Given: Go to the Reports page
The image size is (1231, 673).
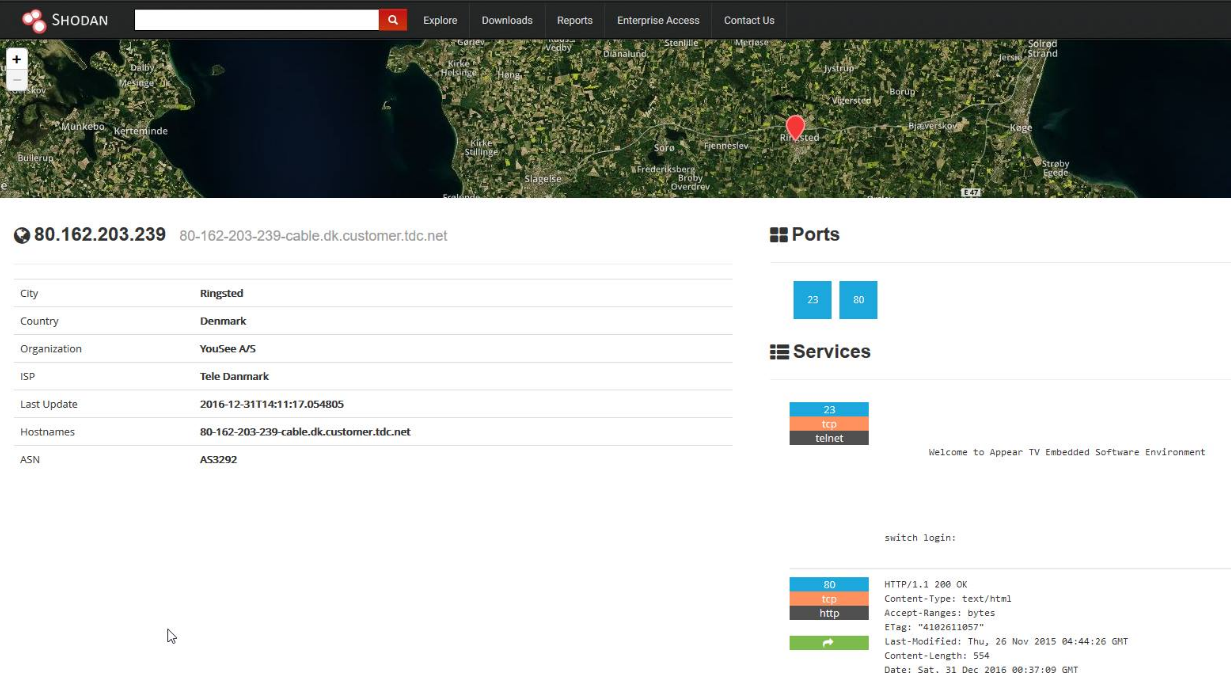Looking at the screenshot, I should 575,20.
